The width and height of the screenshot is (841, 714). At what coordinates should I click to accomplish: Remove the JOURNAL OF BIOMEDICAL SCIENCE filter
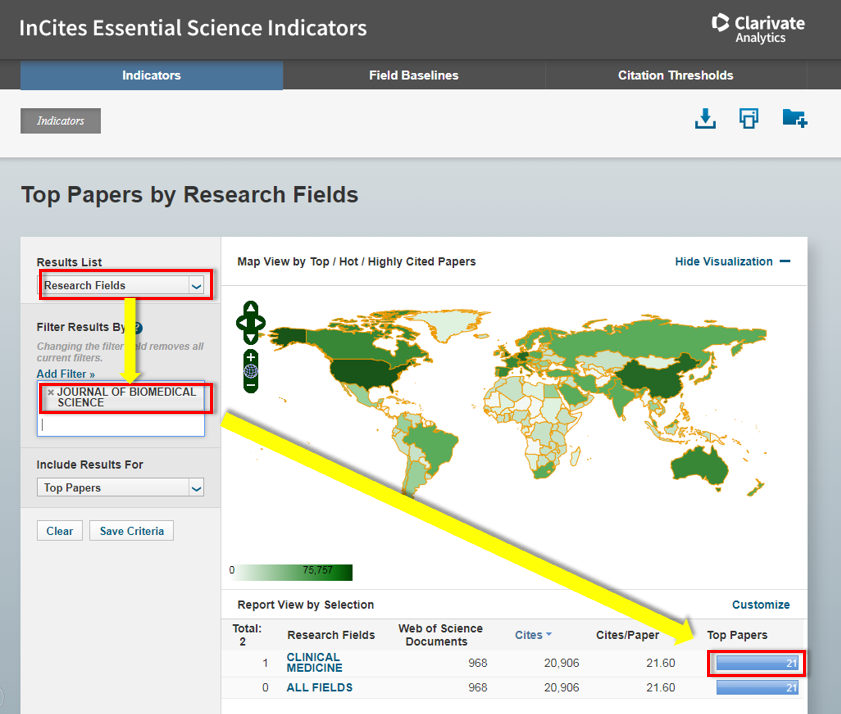[x=50, y=392]
